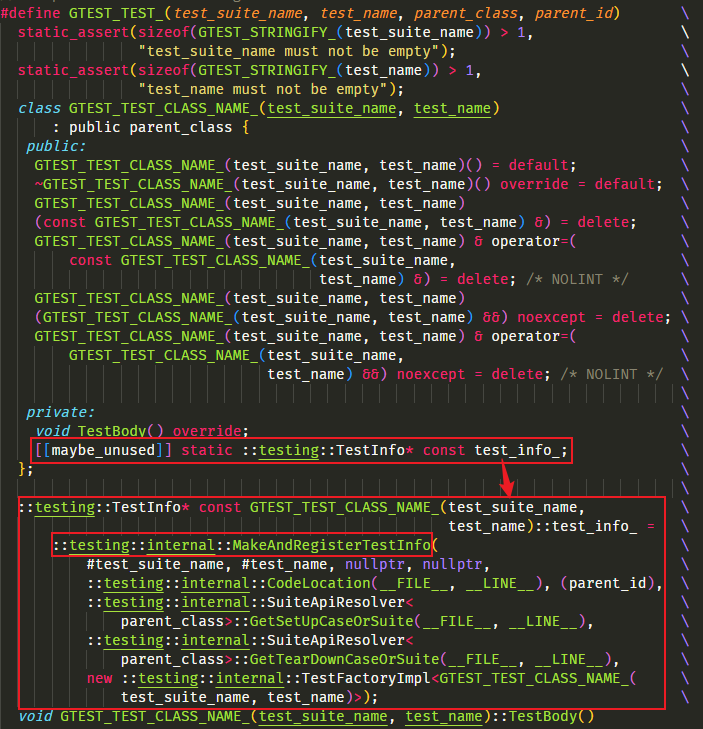
Task: Click the GetSetUpCaseOrSuite method name
Action: click(332, 622)
